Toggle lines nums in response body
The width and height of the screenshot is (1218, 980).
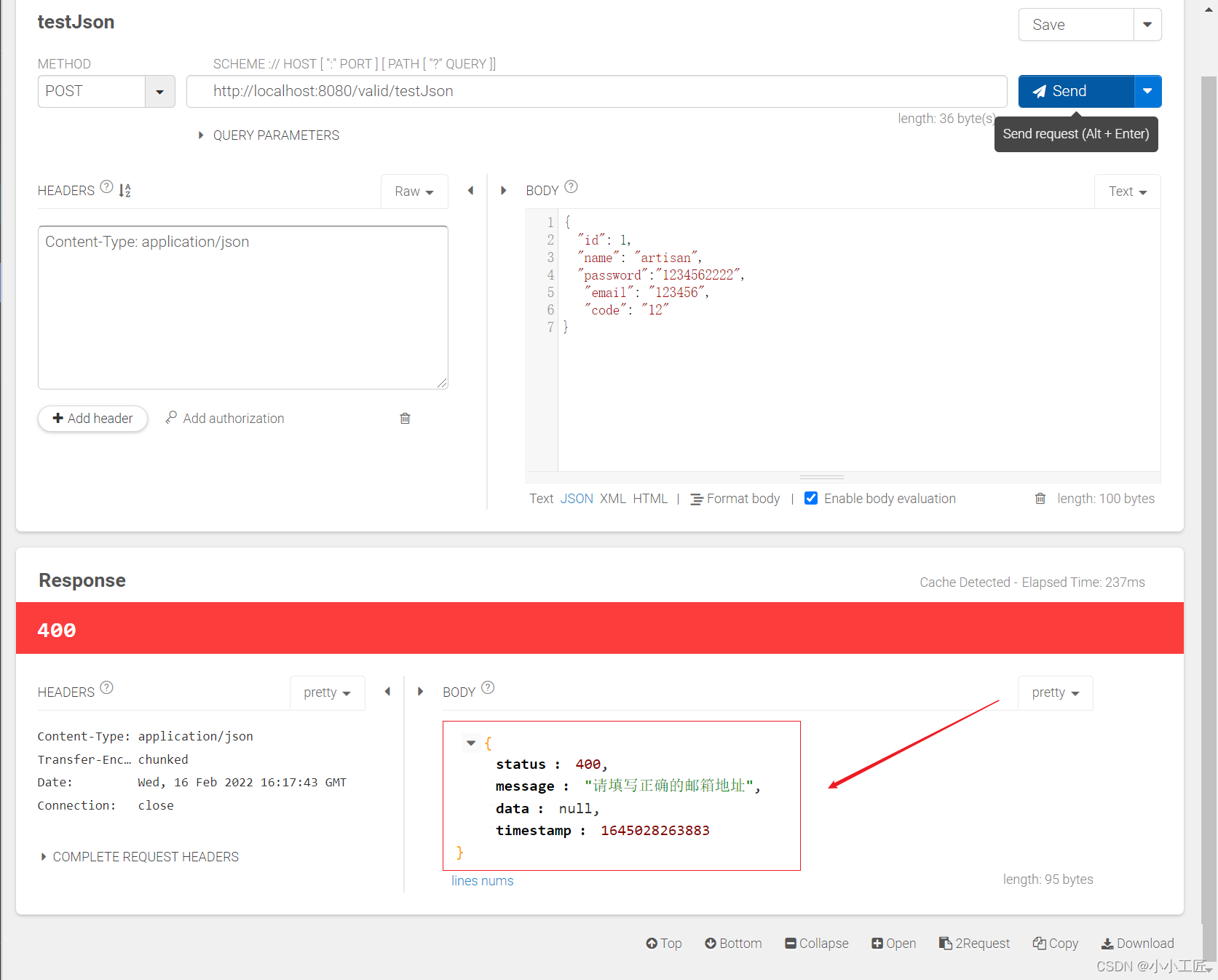pos(482,881)
